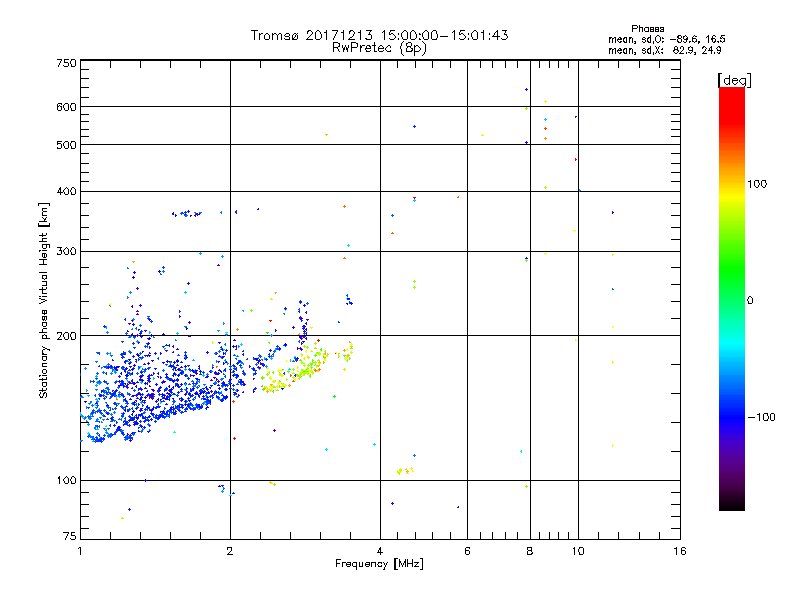The width and height of the screenshot is (800, 600).
Task: Click the plot title 'Tromsø 20171213 15:00:00-15:01:43'
Action: coord(379,35)
